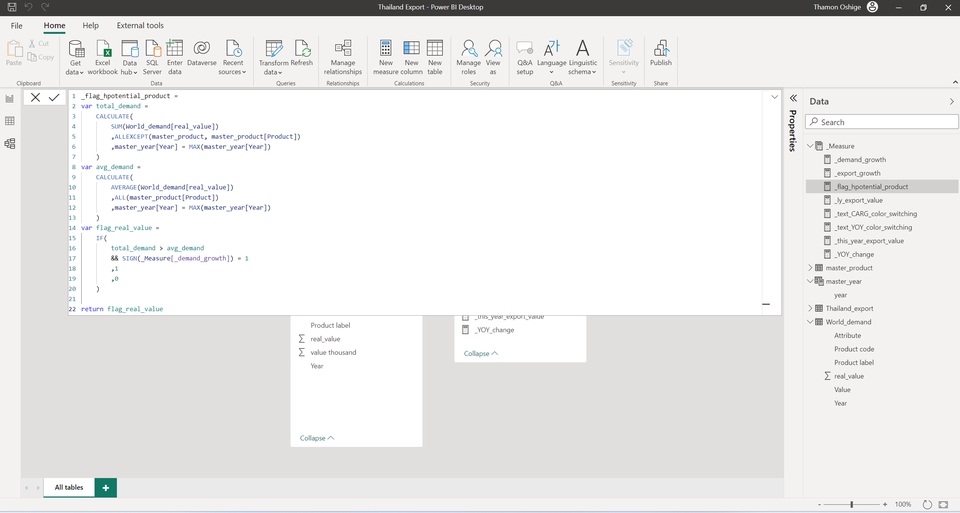Select Product code field
960x513 pixels.
[853, 349]
